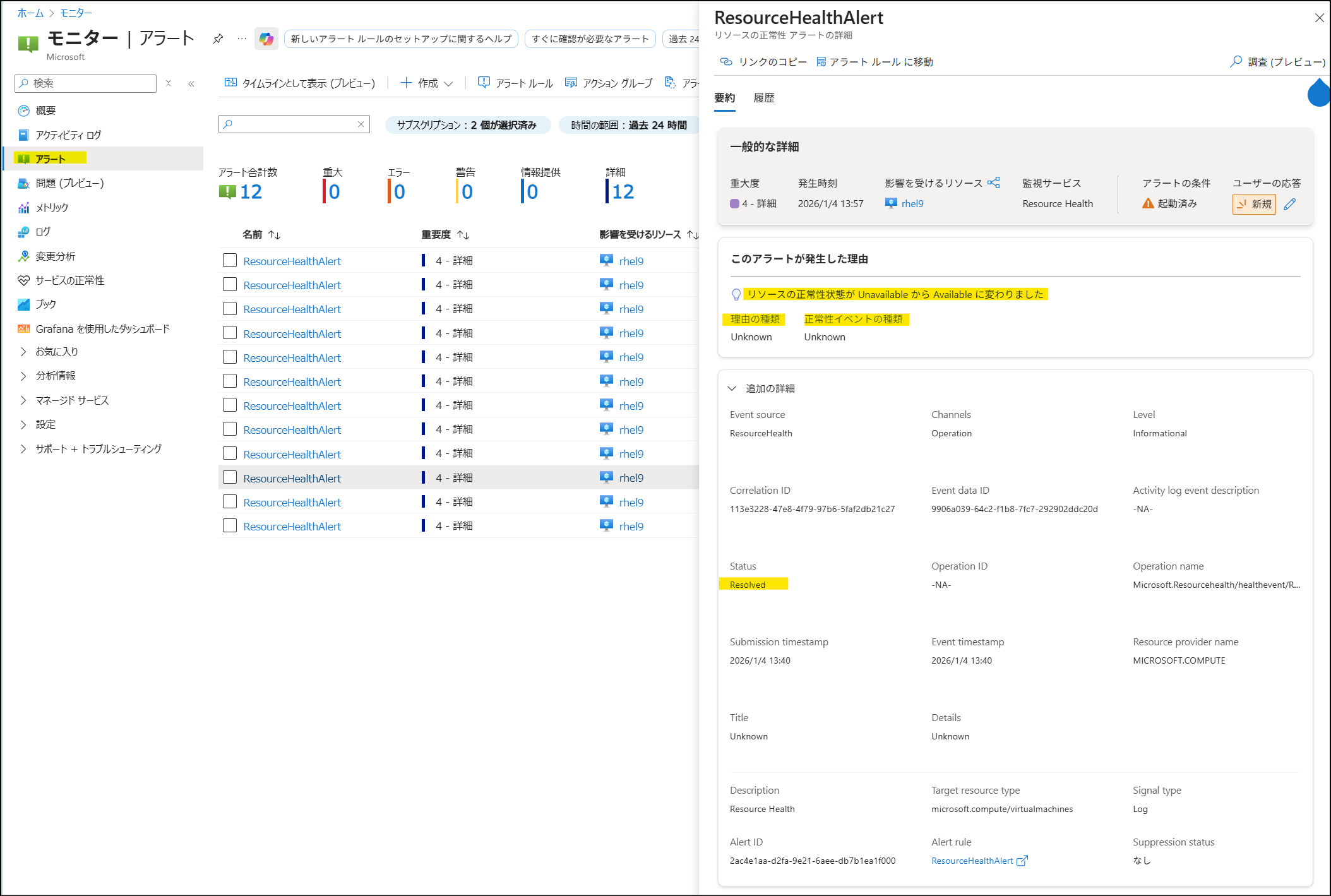Copy the alert link (リンクのコピー)
This screenshot has height=896, width=1331.
tap(763, 62)
